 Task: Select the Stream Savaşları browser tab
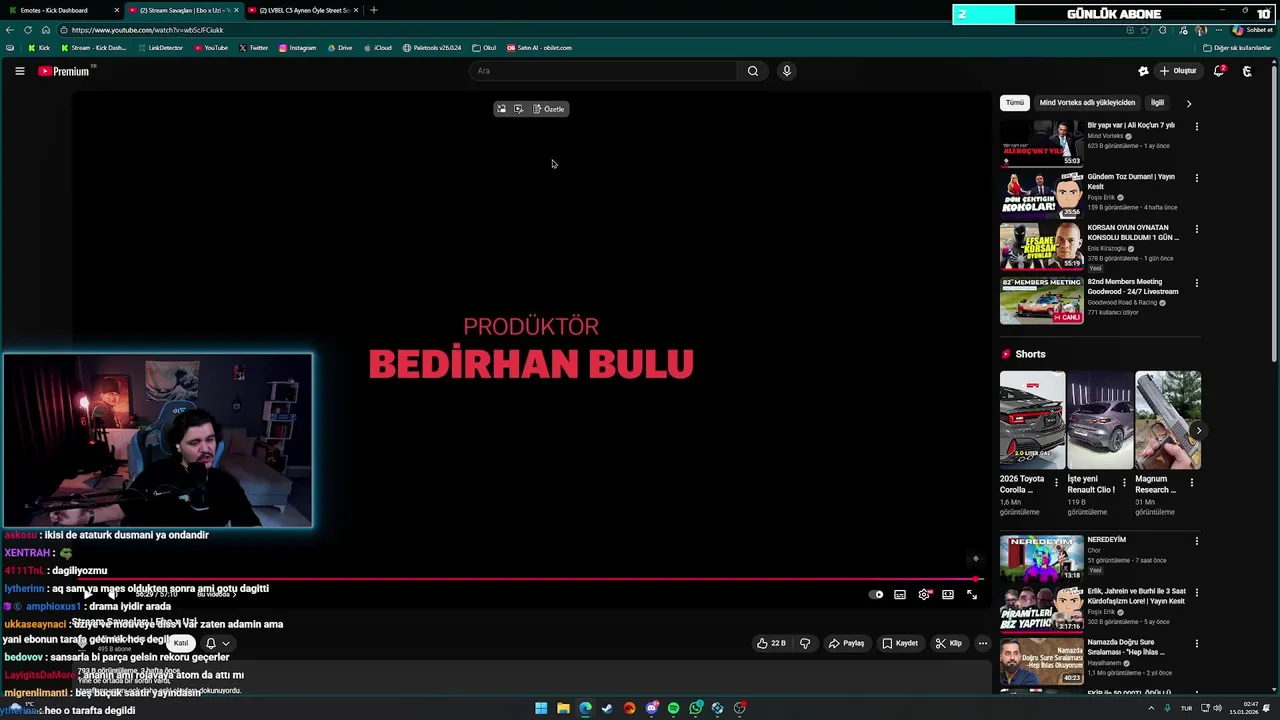pos(184,10)
